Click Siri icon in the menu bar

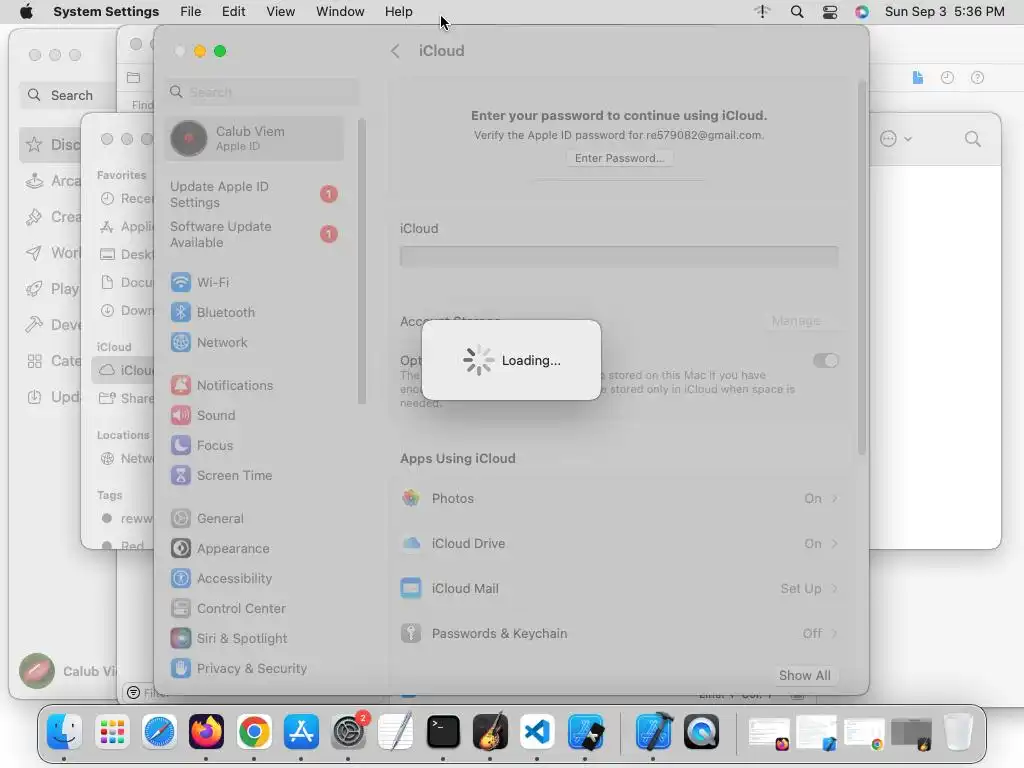click(862, 12)
